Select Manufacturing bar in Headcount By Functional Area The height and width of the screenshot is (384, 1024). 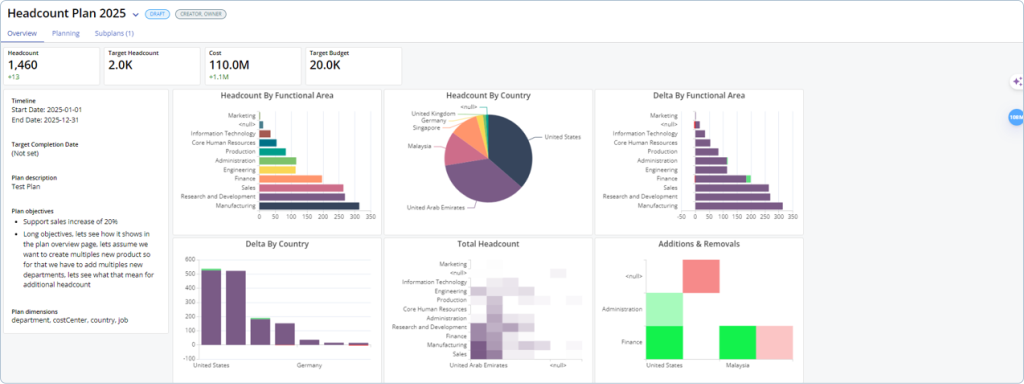(x=309, y=206)
